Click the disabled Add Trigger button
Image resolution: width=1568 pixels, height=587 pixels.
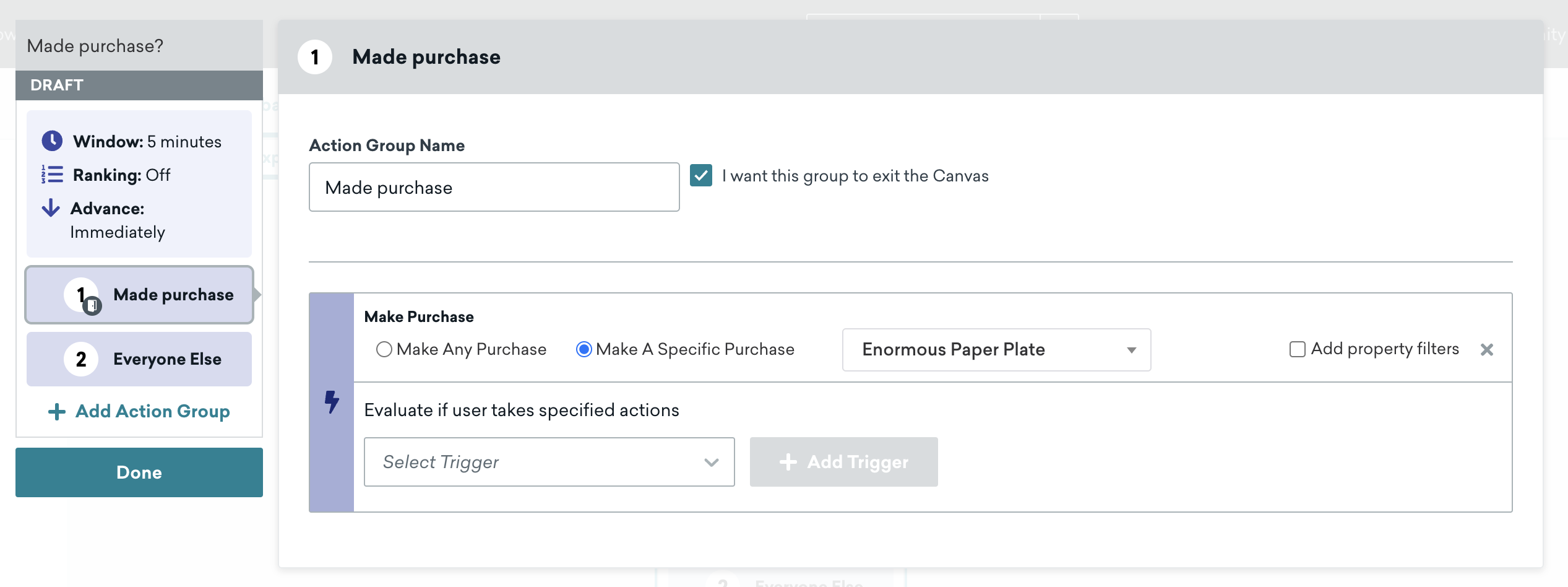843,462
